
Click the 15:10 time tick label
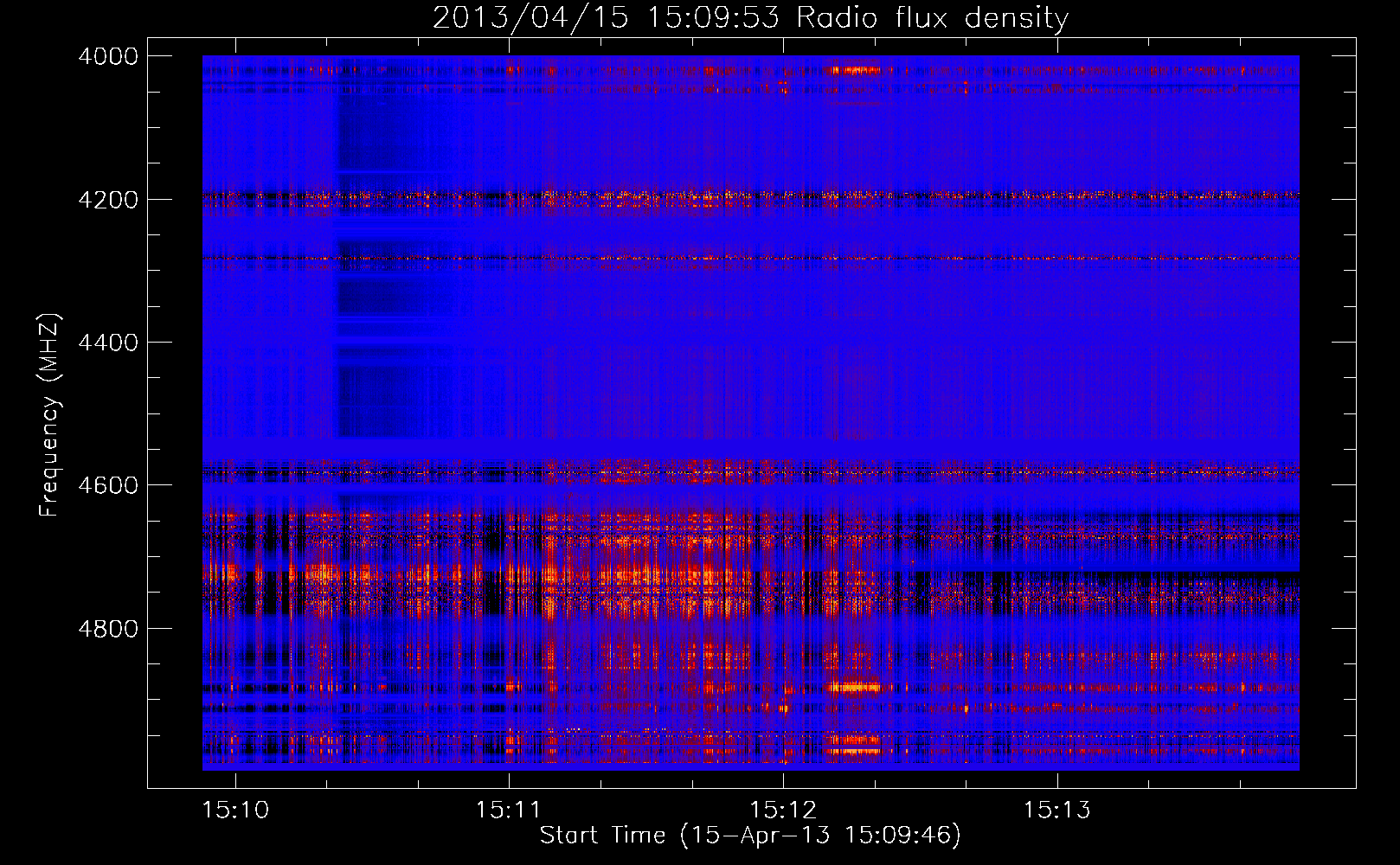(x=235, y=810)
